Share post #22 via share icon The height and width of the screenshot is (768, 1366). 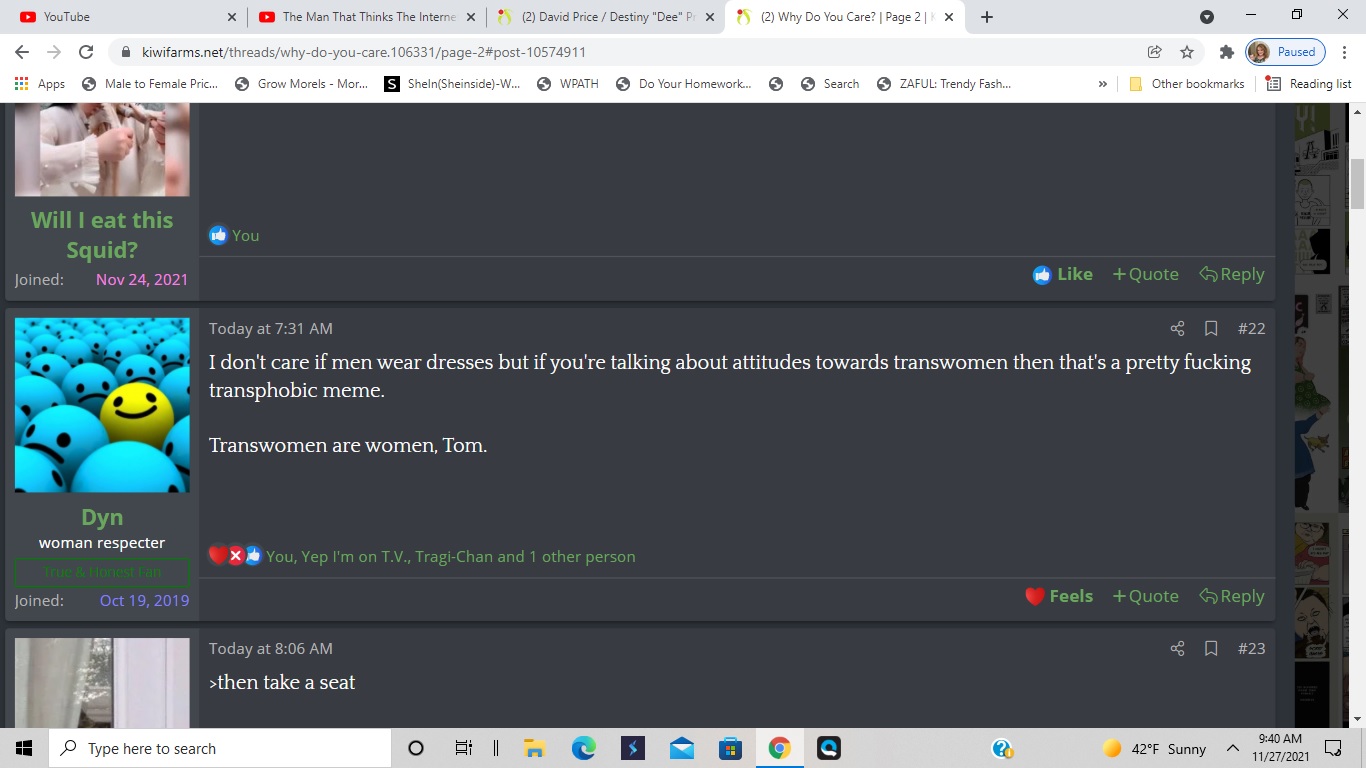1177,328
